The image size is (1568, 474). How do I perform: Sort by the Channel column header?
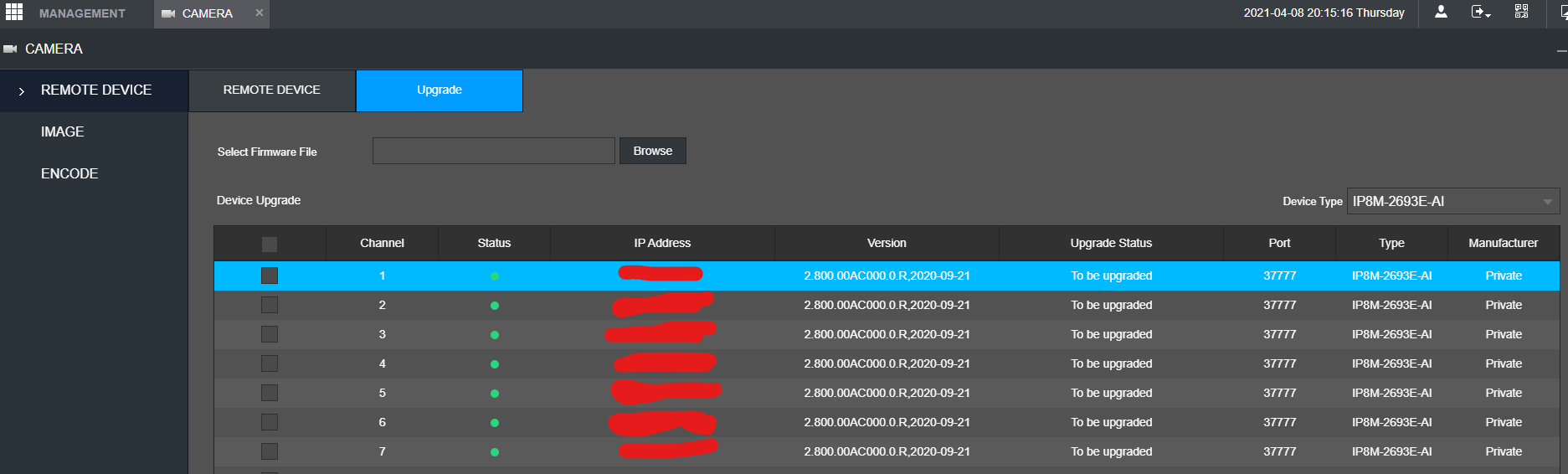pyautogui.click(x=382, y=243)
